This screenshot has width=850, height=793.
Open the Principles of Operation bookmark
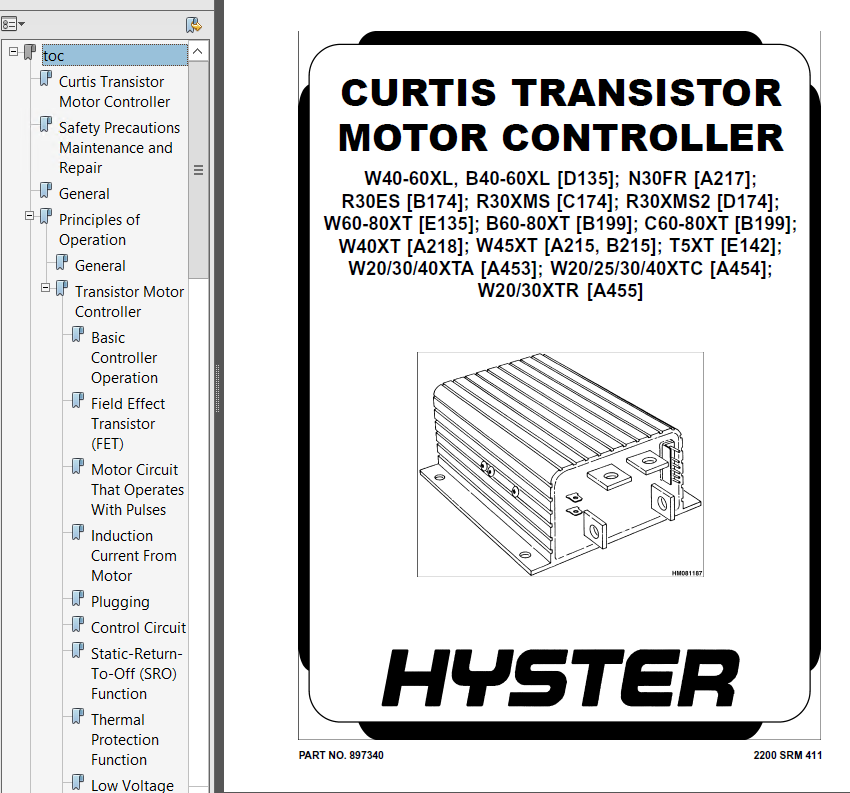click(x=99, y=230)
